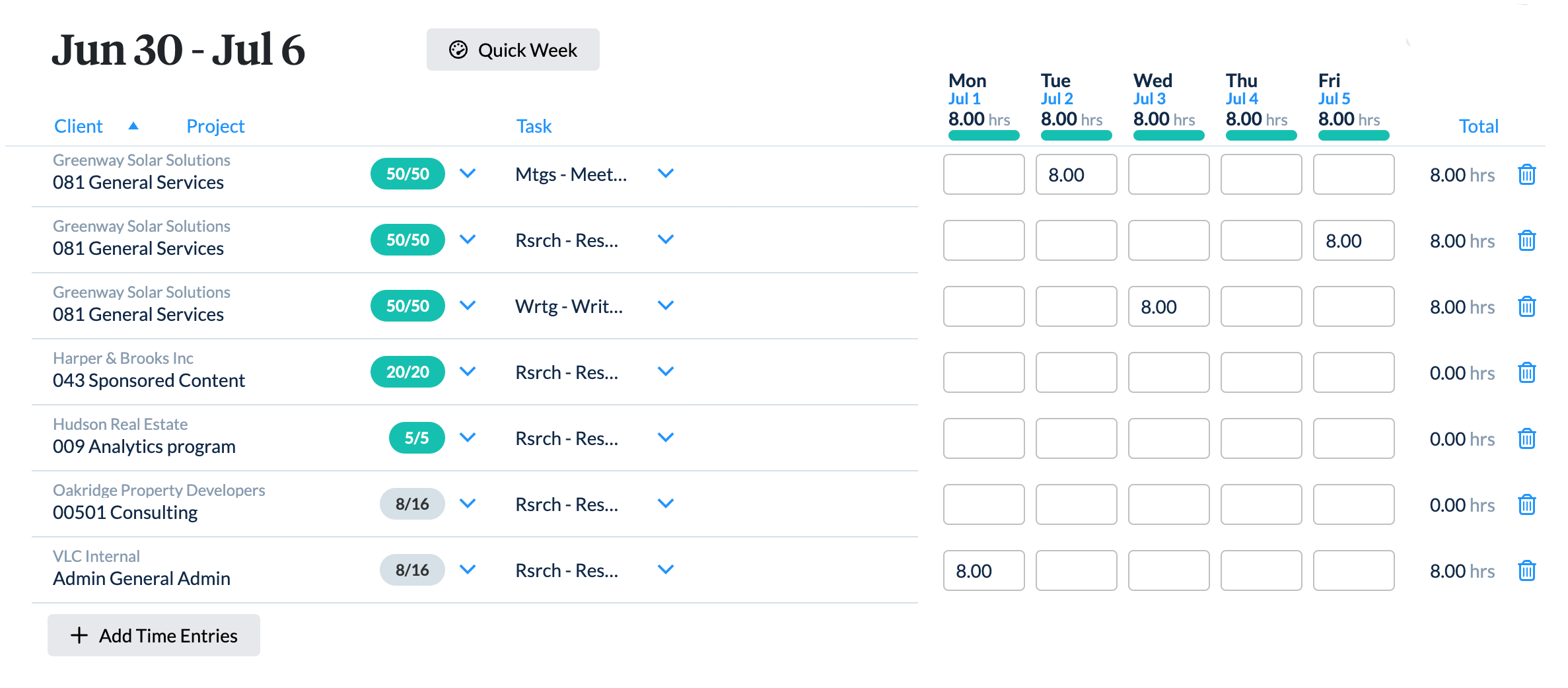Delete the Harper & Brooks Rsrch entry
The height and width of the screenshot is (688, 1568).
[x=1526, y=372]
